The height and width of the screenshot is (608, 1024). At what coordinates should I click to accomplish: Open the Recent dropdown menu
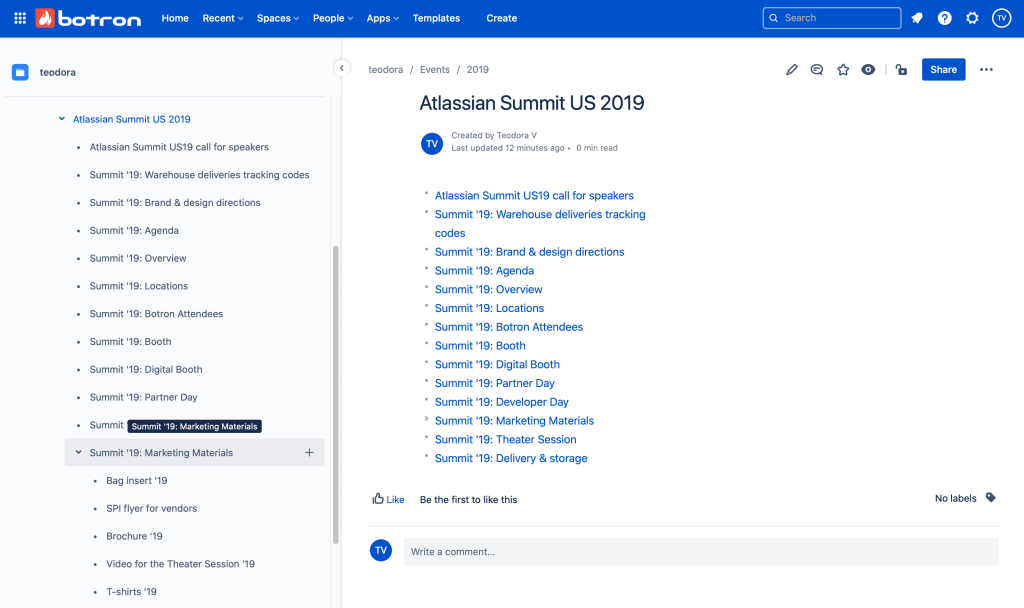click(x=222, y=17)
